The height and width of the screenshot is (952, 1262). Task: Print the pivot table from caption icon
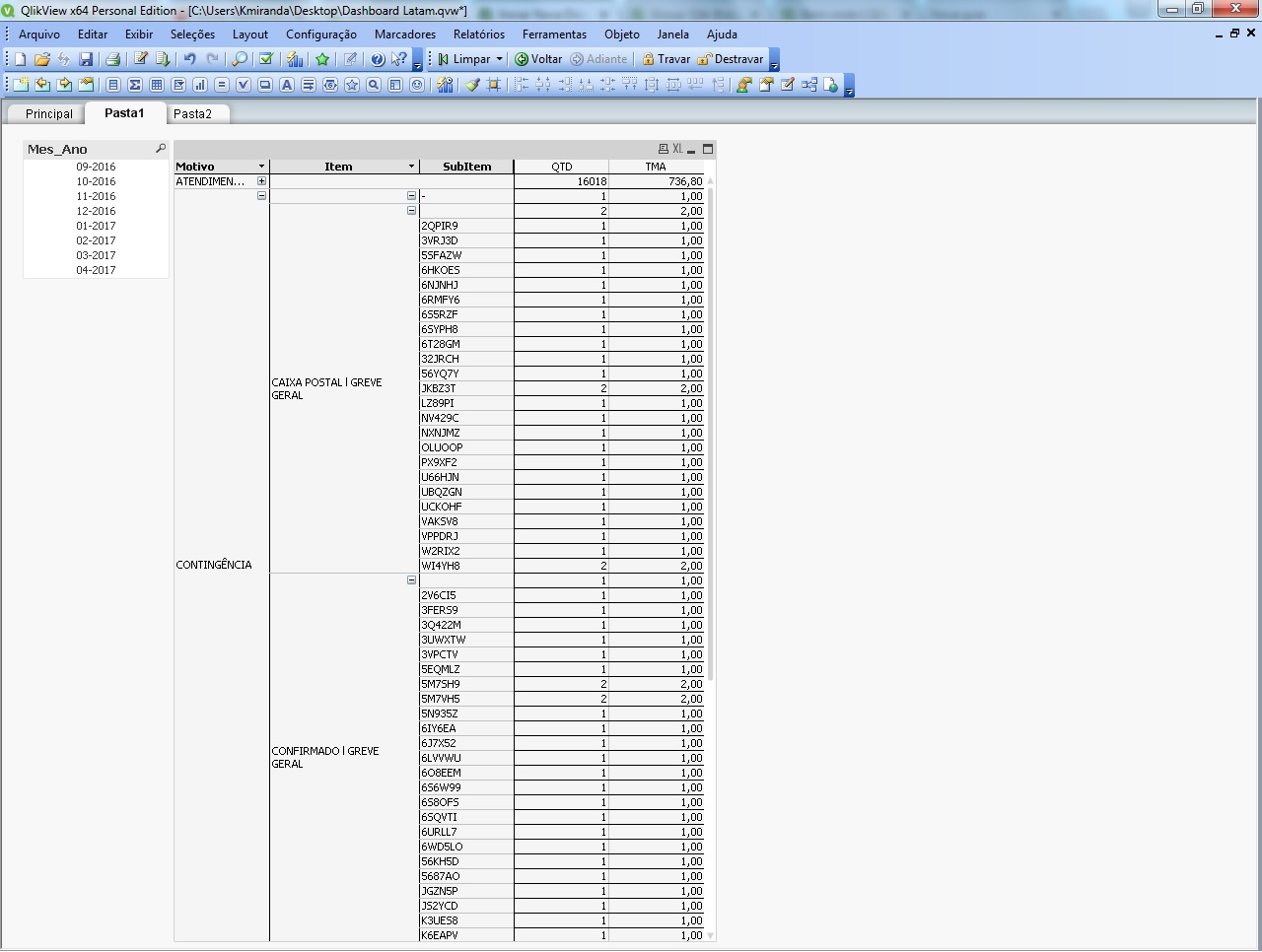(x=664, y=149)
